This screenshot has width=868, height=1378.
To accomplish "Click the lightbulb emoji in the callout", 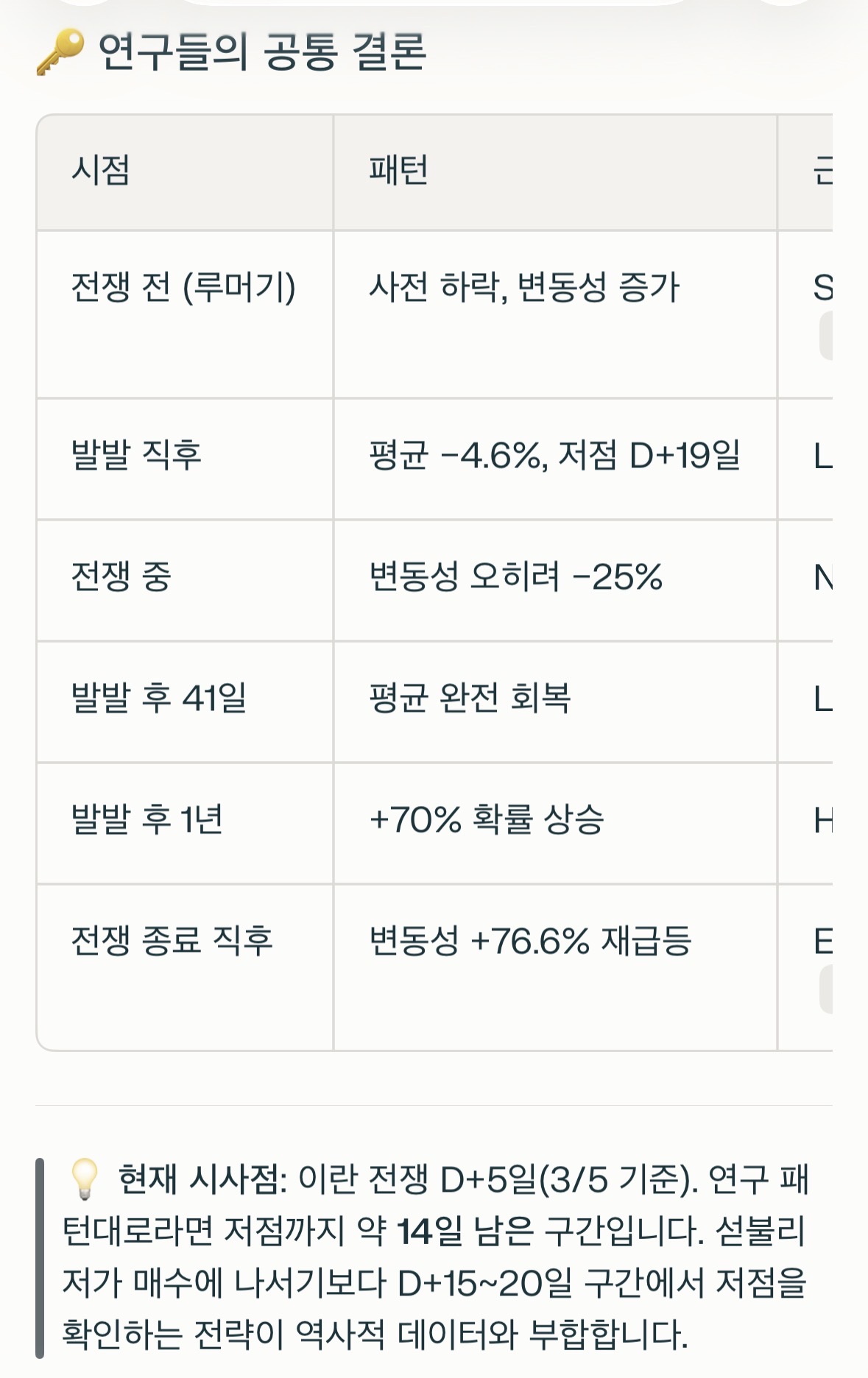I will click(x=83, y=1179).
